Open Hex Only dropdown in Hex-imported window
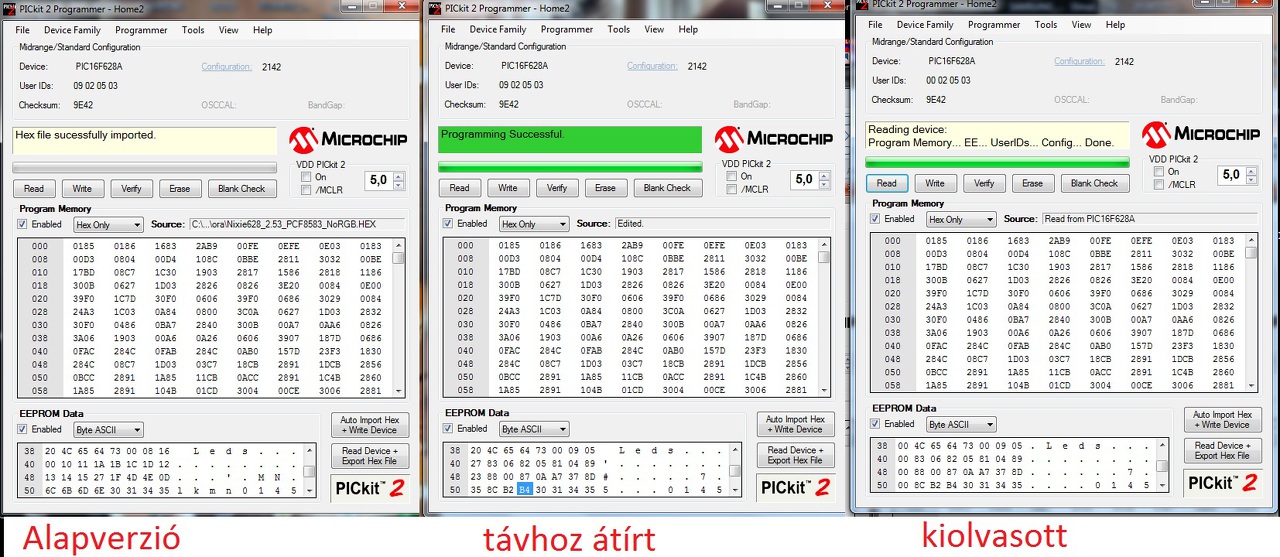The image size is (1280, 557). pos(108,225)
